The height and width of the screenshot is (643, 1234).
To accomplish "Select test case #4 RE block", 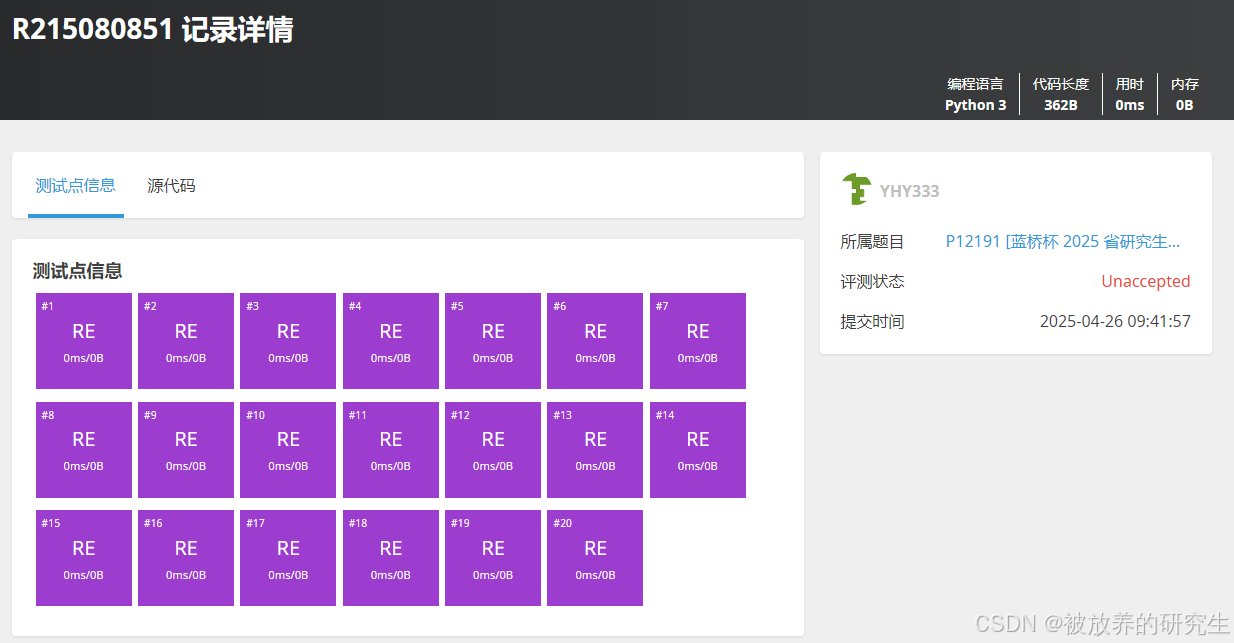I will (x=391, y=341).
